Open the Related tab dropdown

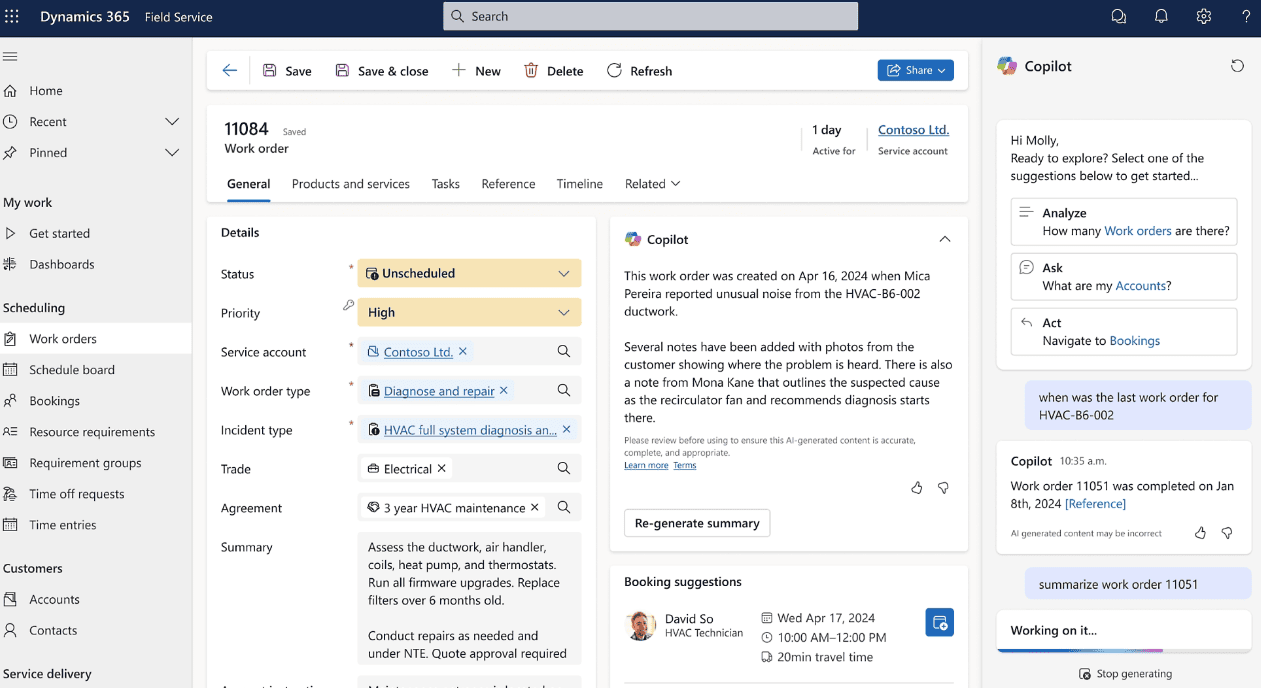point(653,184)
